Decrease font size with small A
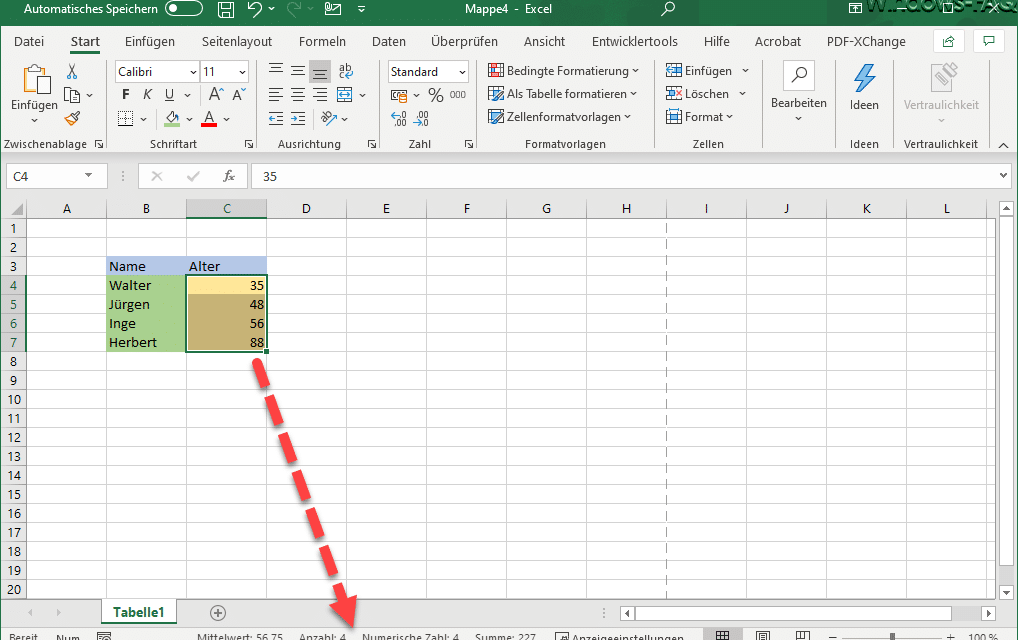This screenshot has width=1018, height=640. [239, 95]
